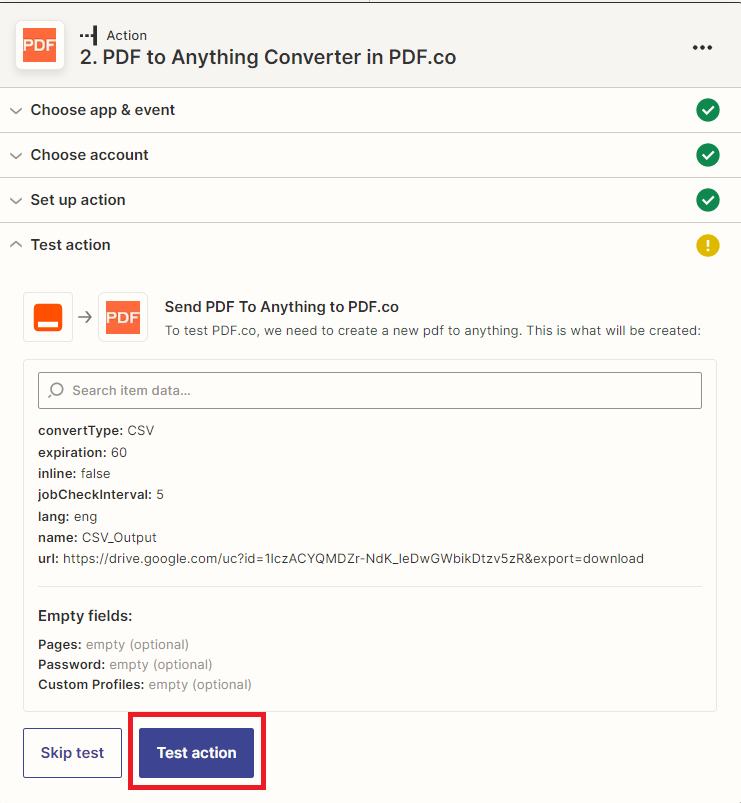The image size is (741, 803).
Task: Click the orange trigger app icon
Action: 48,317
